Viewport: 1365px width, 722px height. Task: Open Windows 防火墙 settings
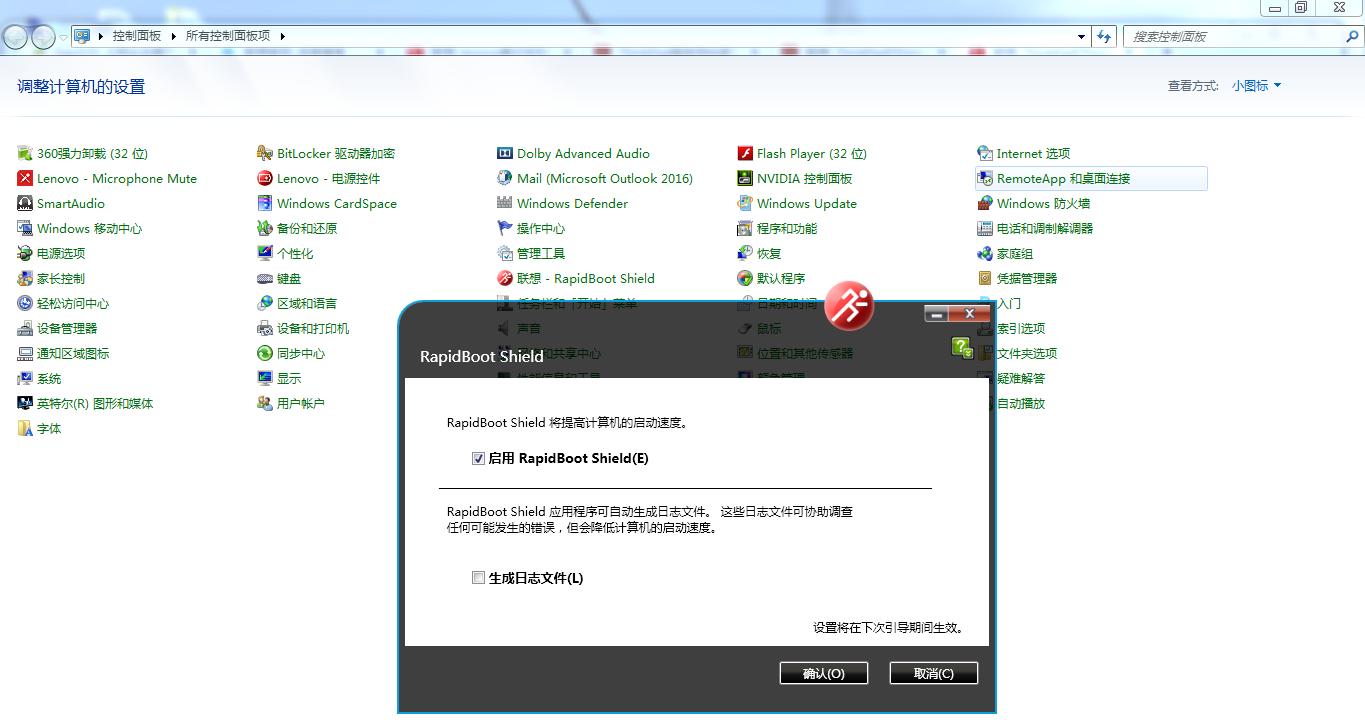(x=1043, y=203)
